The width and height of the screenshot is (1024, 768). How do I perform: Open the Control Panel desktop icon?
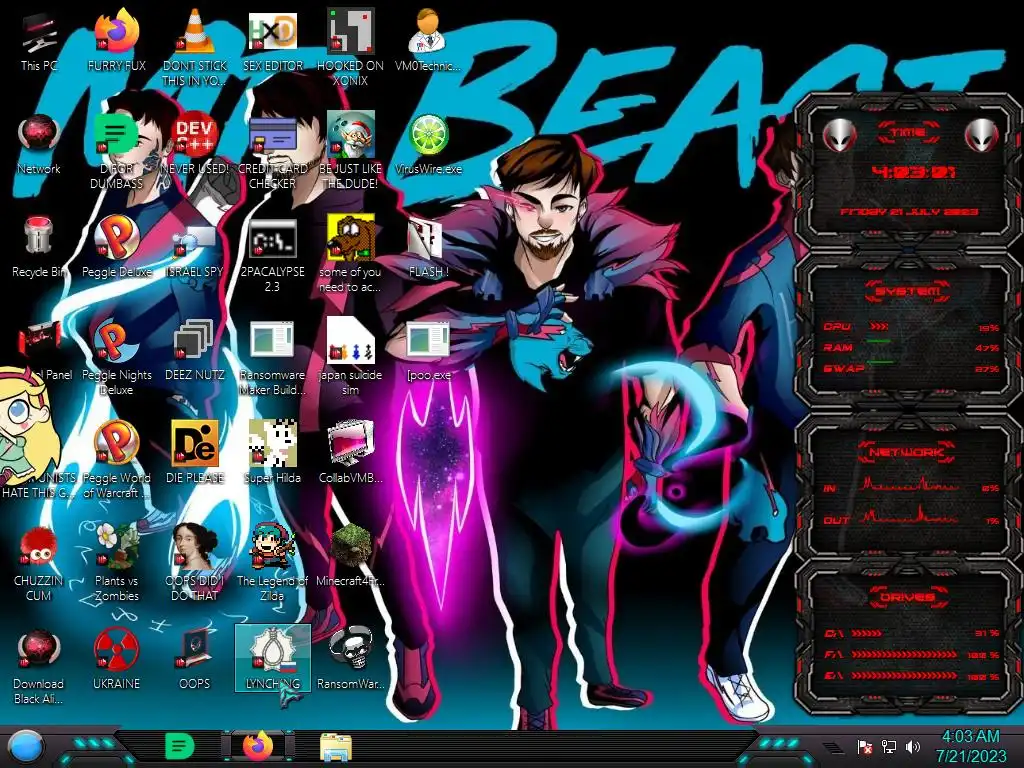point(39,350)
